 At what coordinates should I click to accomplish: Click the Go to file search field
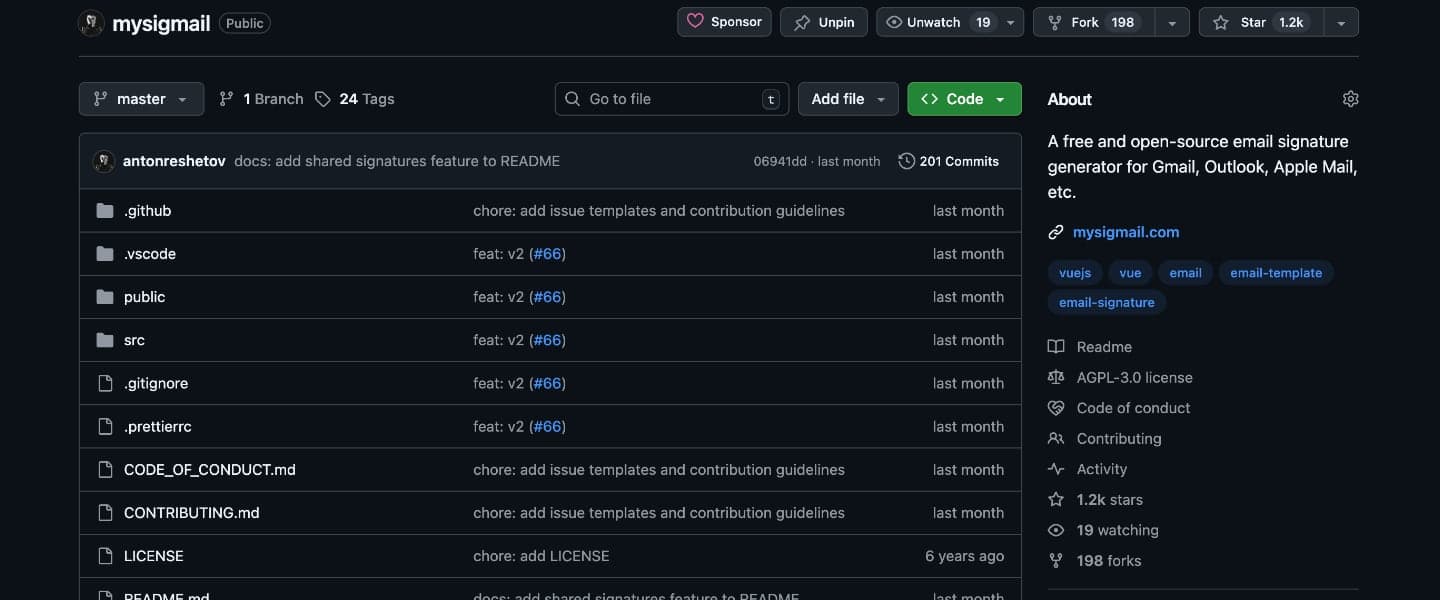tap(670, 99)
